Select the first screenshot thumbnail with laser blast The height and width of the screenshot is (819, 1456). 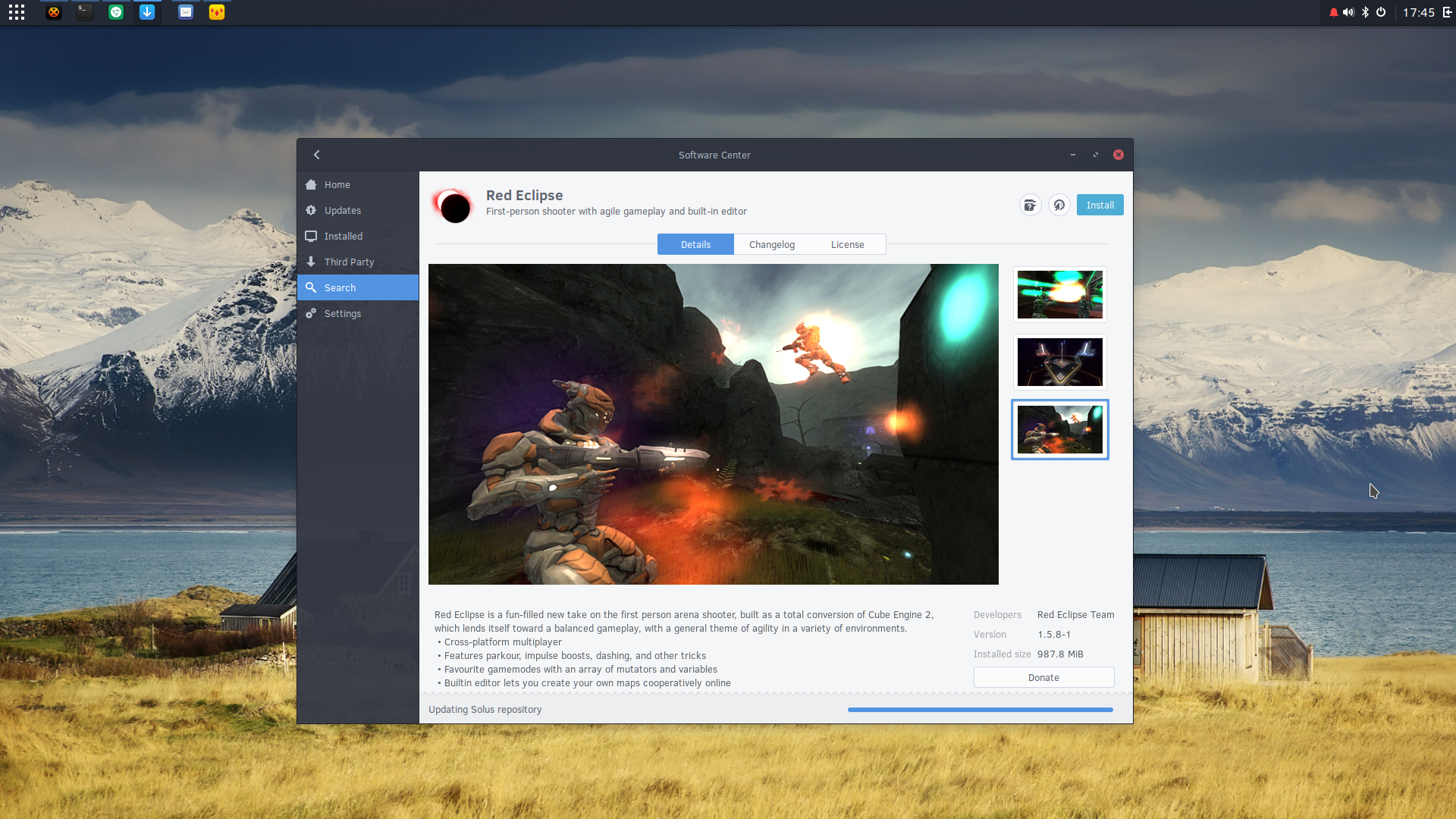coord(1060,295)
